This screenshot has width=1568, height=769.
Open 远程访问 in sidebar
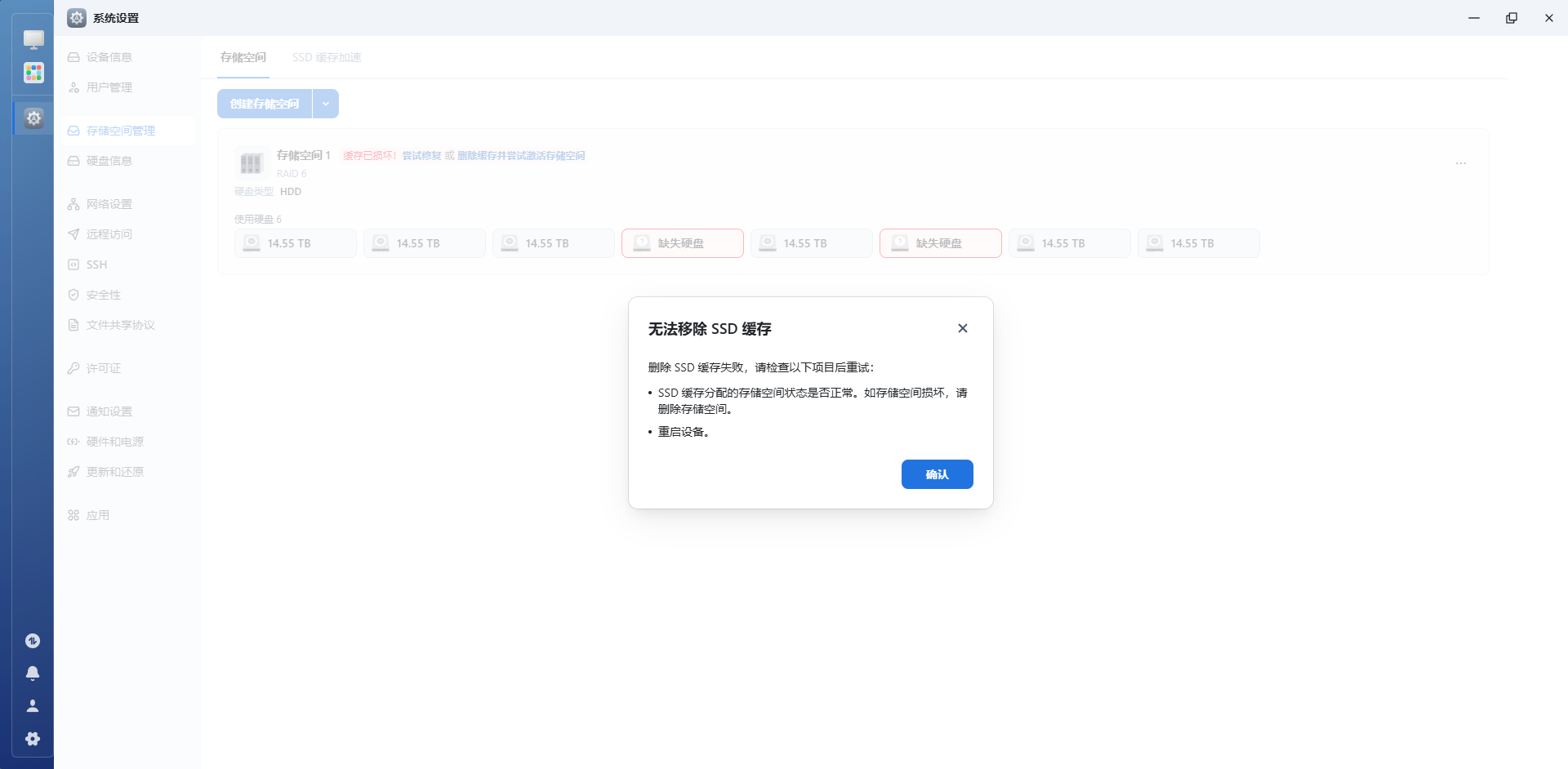(x=127, y=234)
